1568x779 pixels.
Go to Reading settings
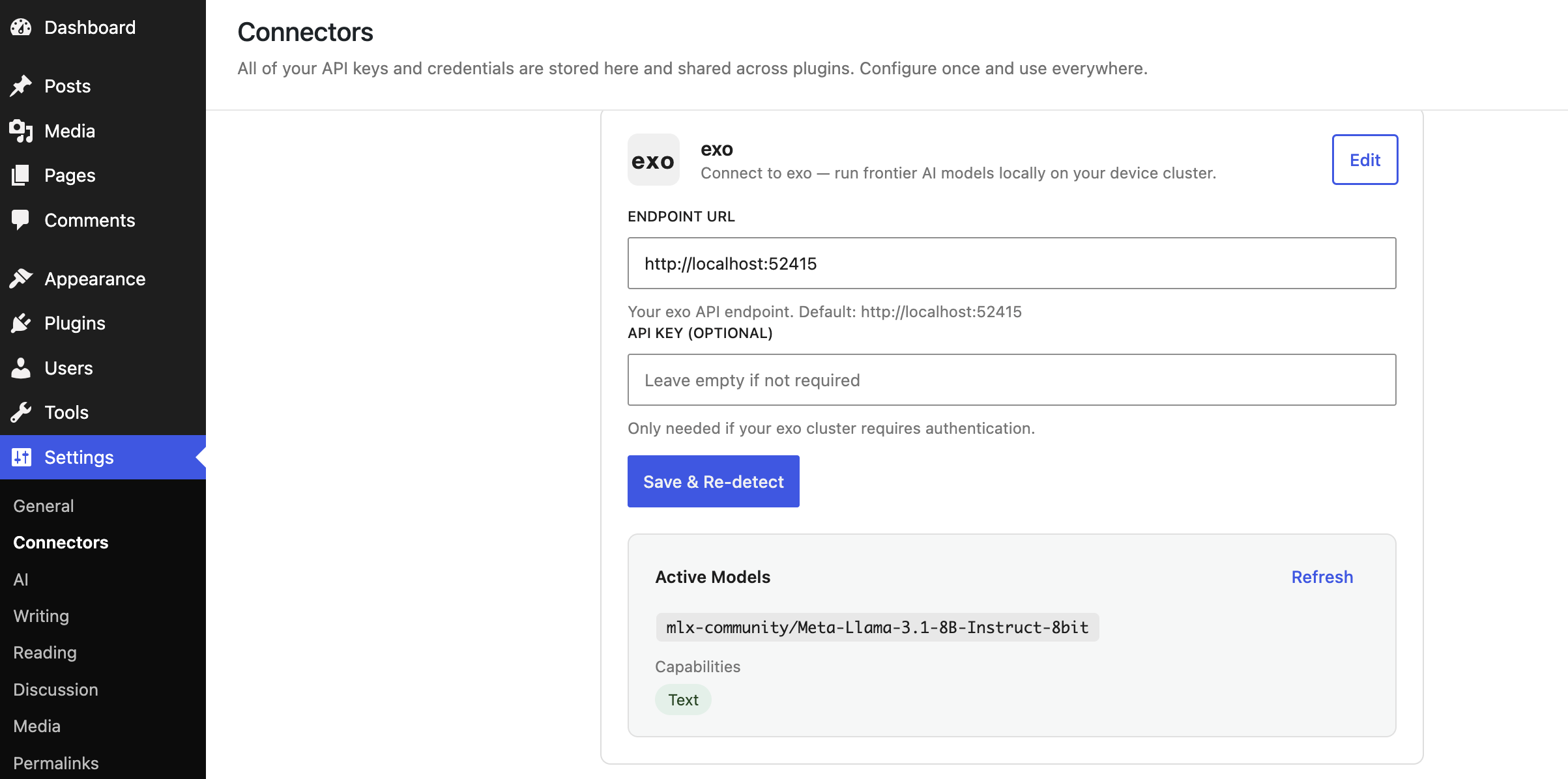click(x=45, y=653)
